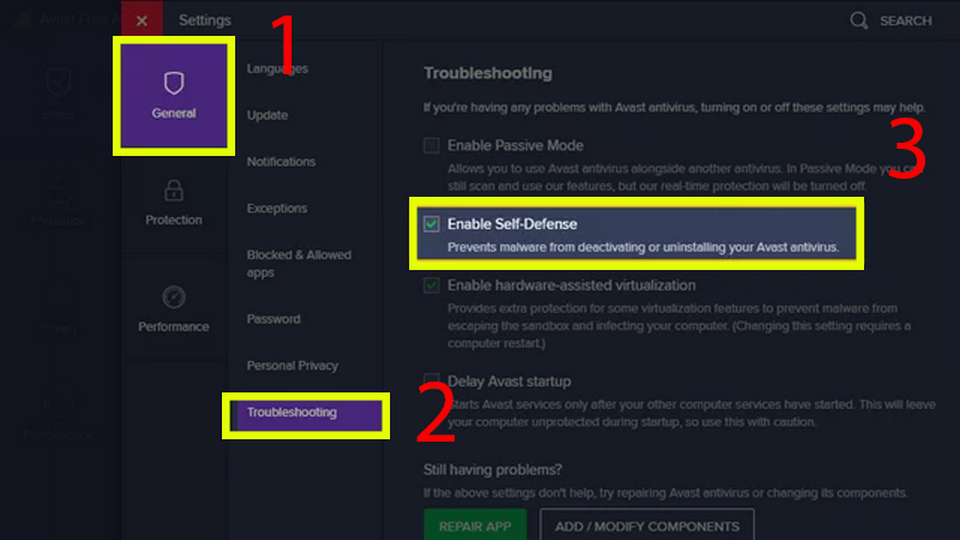Select the Troubleshooting menu item
Screen dimensions: 960x540
point(306,415)
